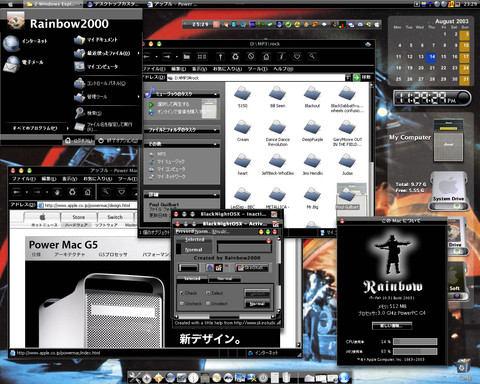Click the Unselect radio button in BlackNightOSX
Viewport: 480px width, 384px height.
click(217, 304)
